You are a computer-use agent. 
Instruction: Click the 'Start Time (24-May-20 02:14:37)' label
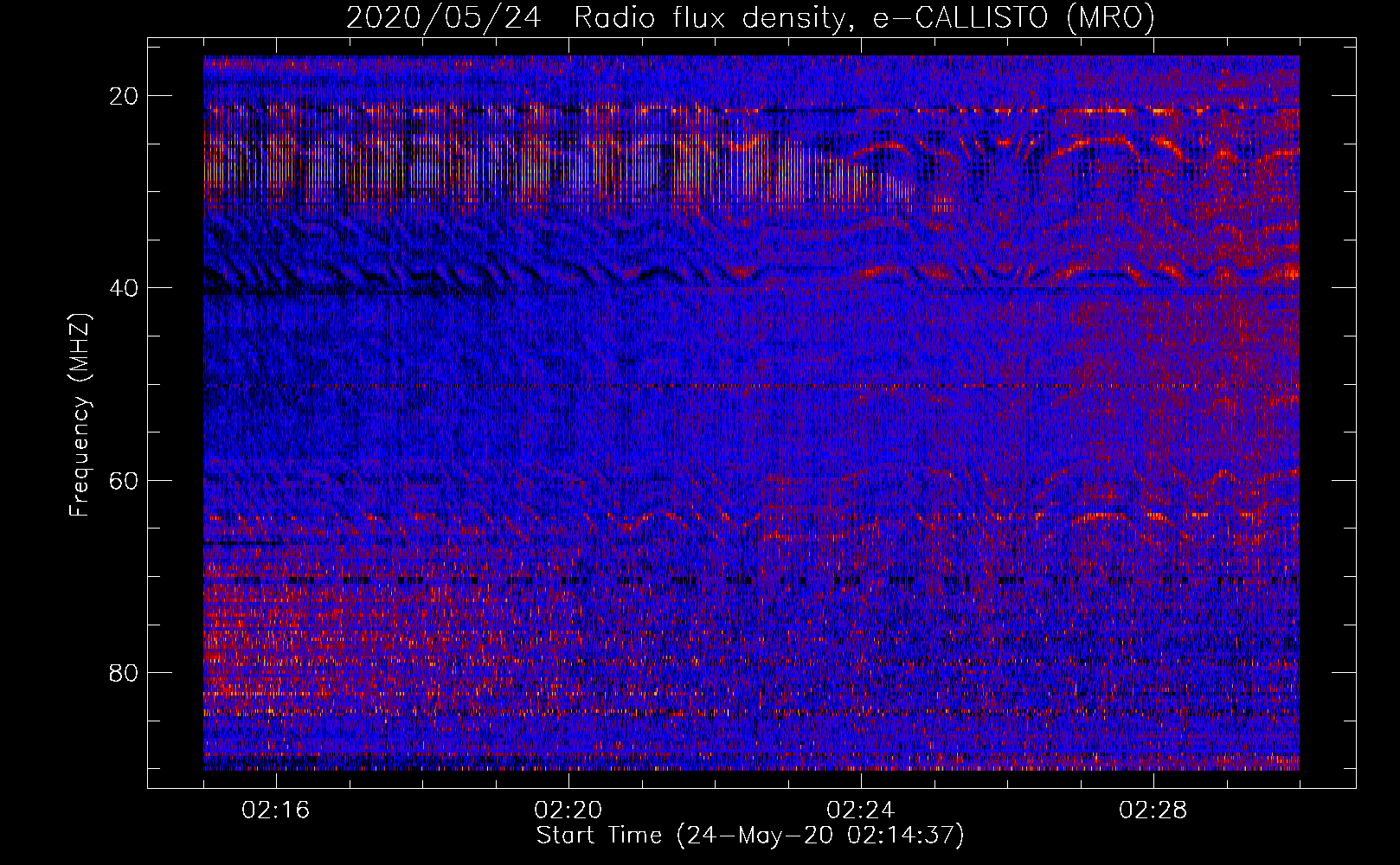click(x=750, y=836)
